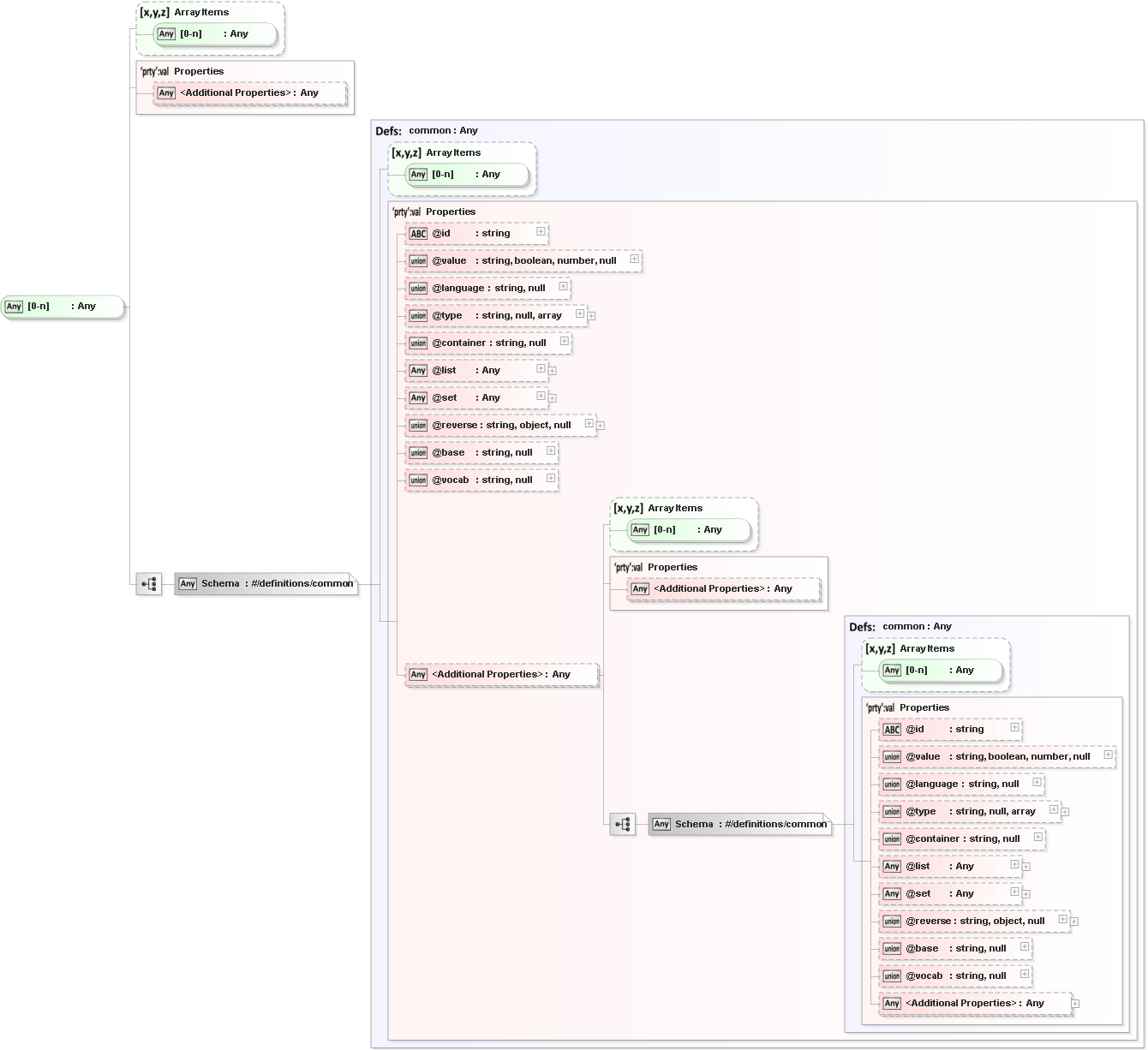Expand @reverse property details
The image size is (1148, 1050).
589,423
